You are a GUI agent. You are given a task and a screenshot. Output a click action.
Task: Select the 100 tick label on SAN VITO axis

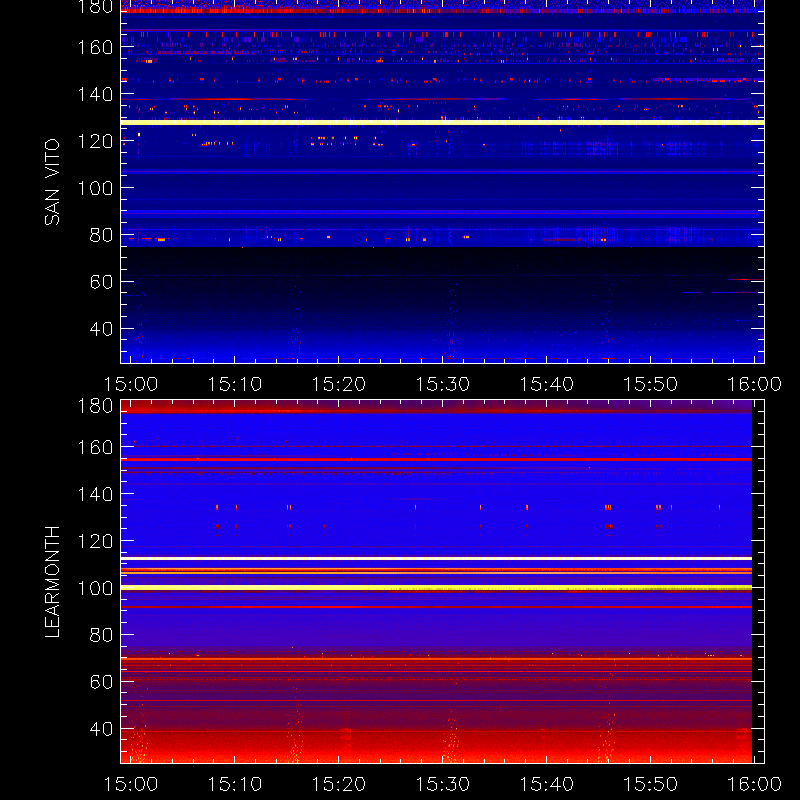(95, 188)
